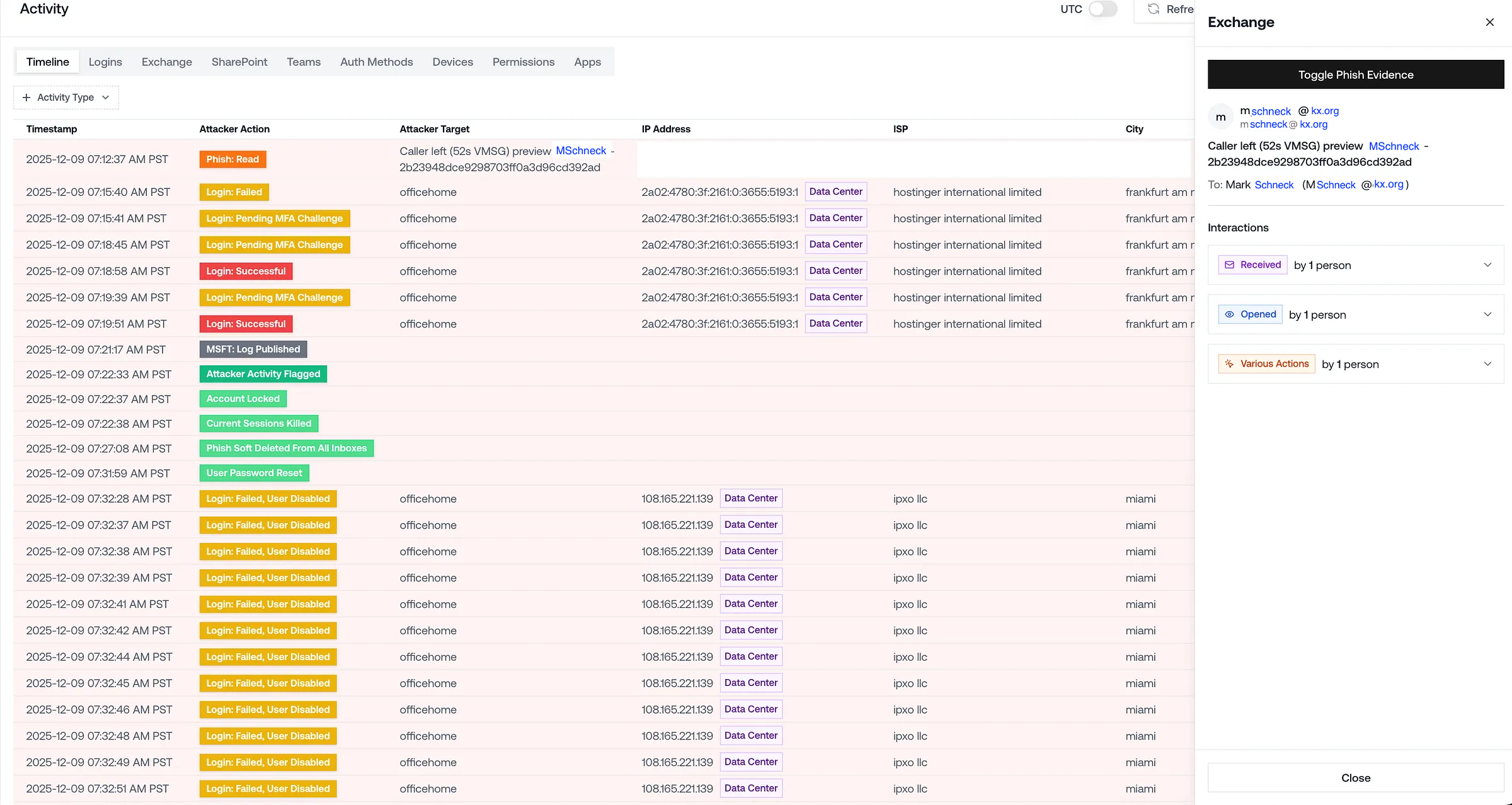
Task: Click Data Center tag in 07:15:40 row
Action: [836, 191]
